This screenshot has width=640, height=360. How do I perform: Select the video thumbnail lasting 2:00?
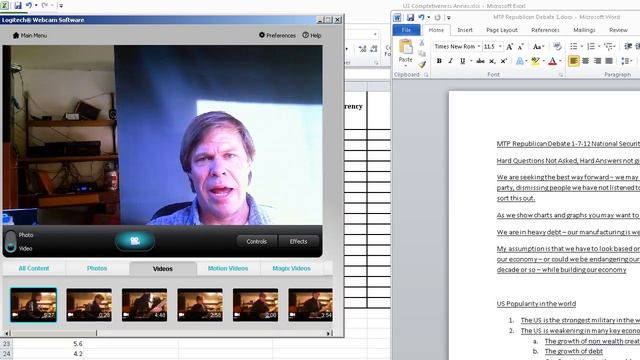[x=256, y=305]
